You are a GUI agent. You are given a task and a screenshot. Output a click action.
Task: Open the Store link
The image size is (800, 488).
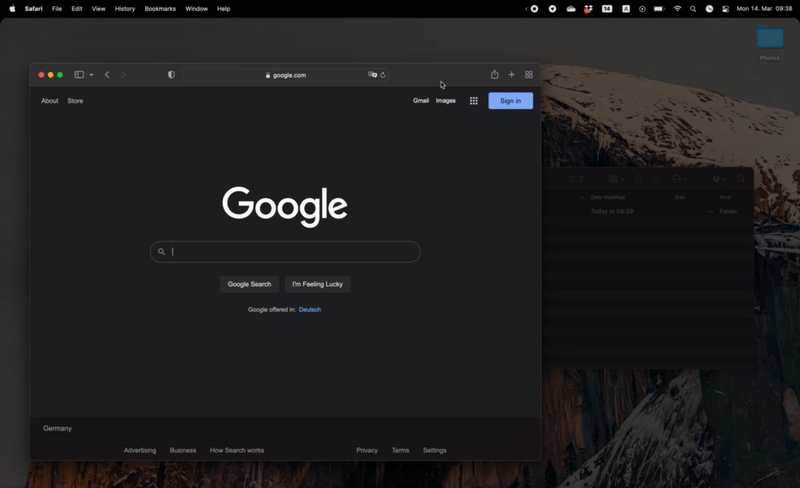(x=75, y=101)
